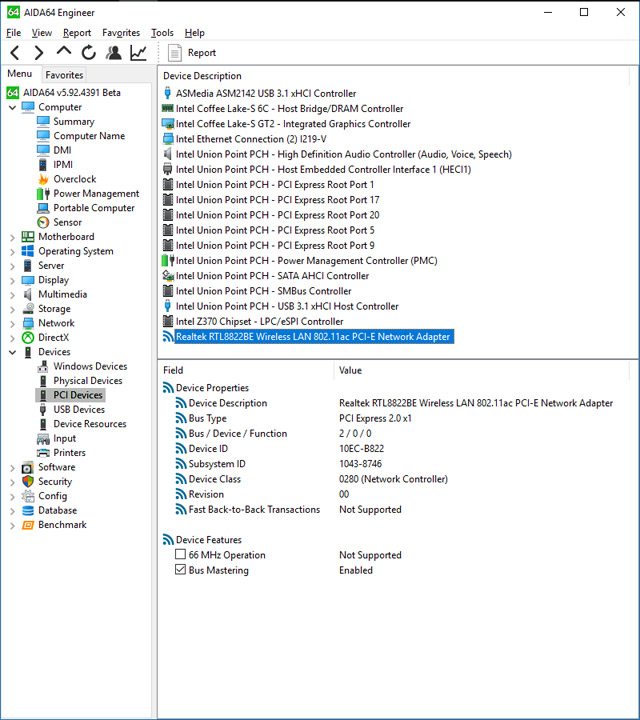The height and width of the screenshot is (720, 640).
Task: Select the Summary icon under Computer
Action: [43, 121]
